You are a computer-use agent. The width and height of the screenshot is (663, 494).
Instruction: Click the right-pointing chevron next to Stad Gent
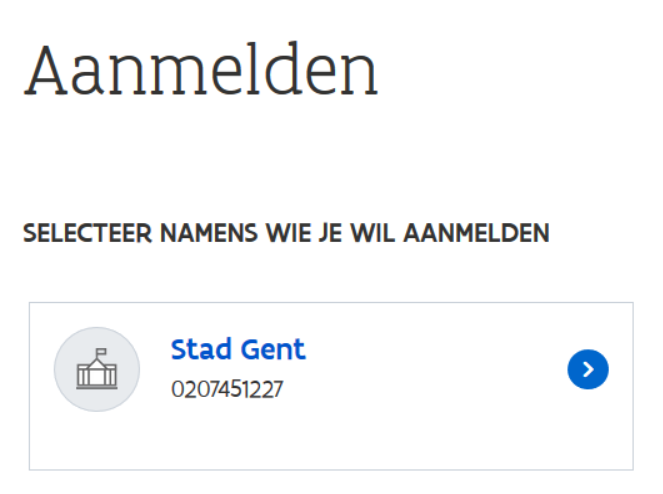click(x=588, y=369)
